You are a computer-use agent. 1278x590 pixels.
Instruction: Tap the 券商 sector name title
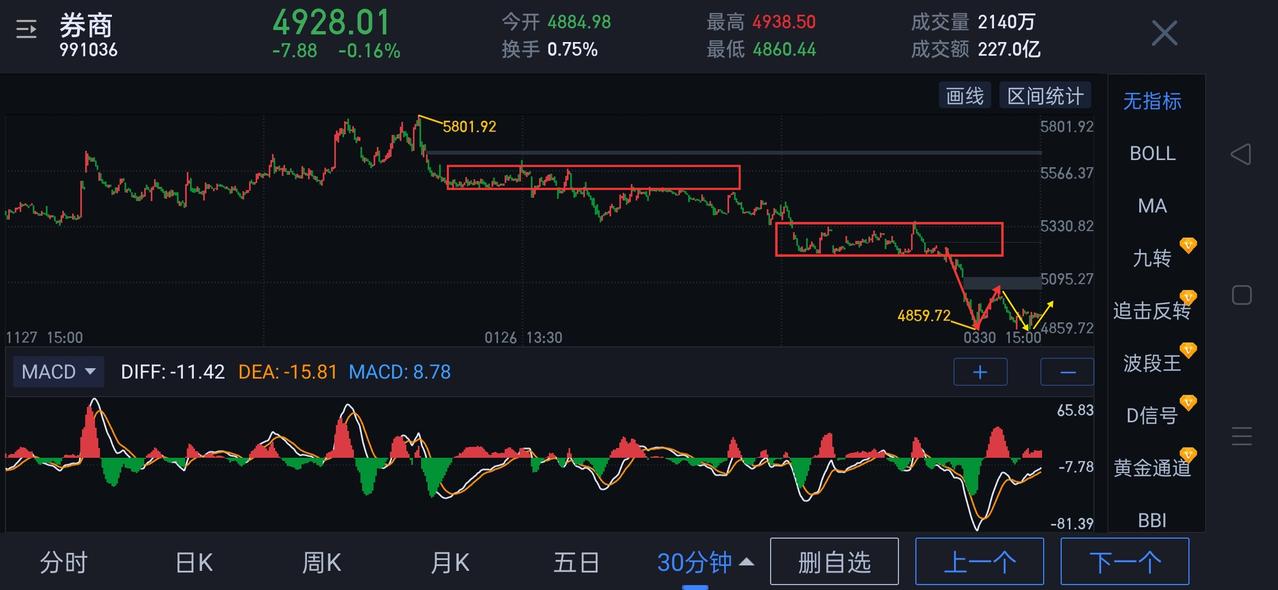[86, 24]
